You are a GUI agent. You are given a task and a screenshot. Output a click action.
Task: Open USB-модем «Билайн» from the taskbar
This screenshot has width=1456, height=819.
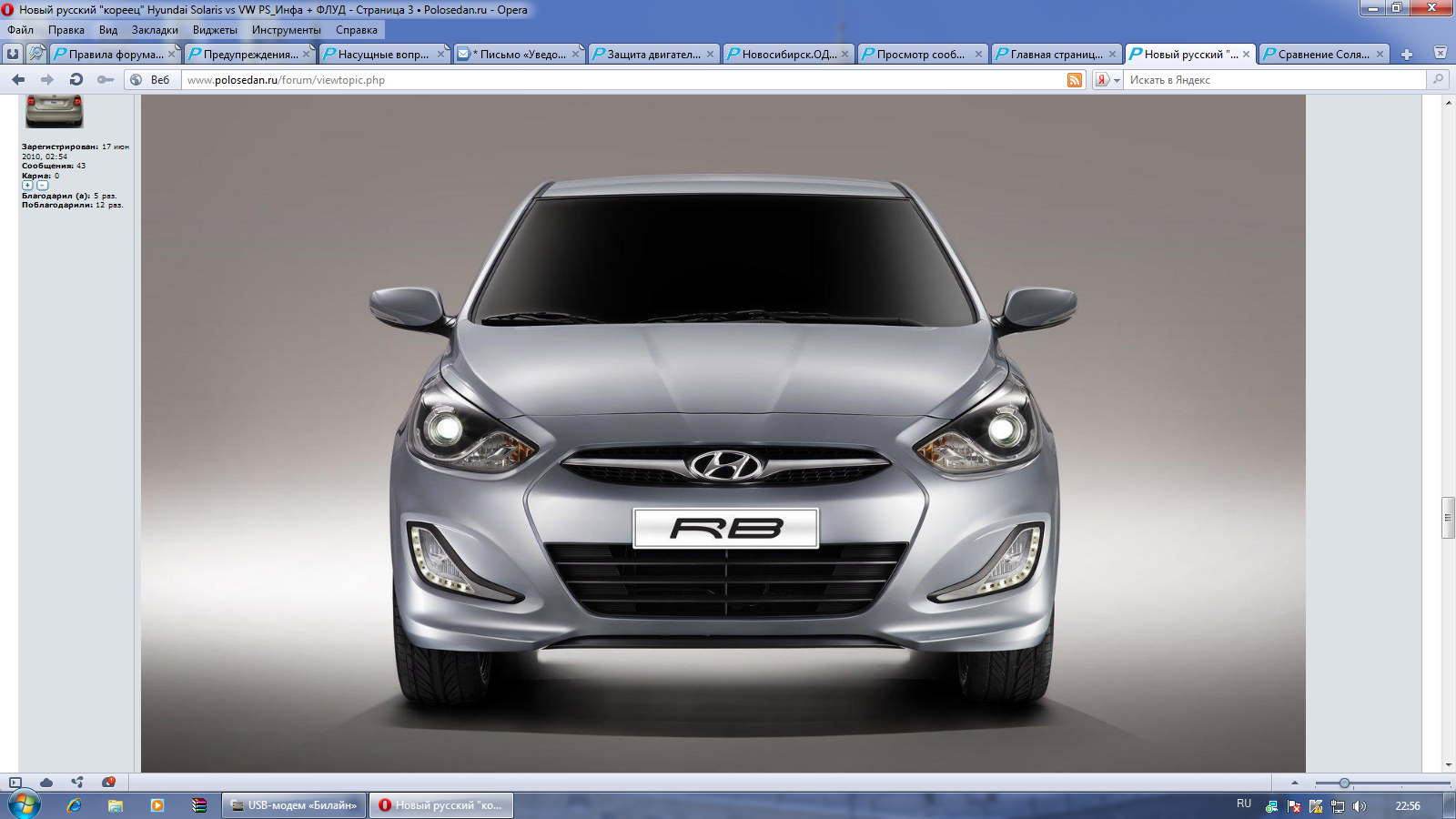pos(294,805)
